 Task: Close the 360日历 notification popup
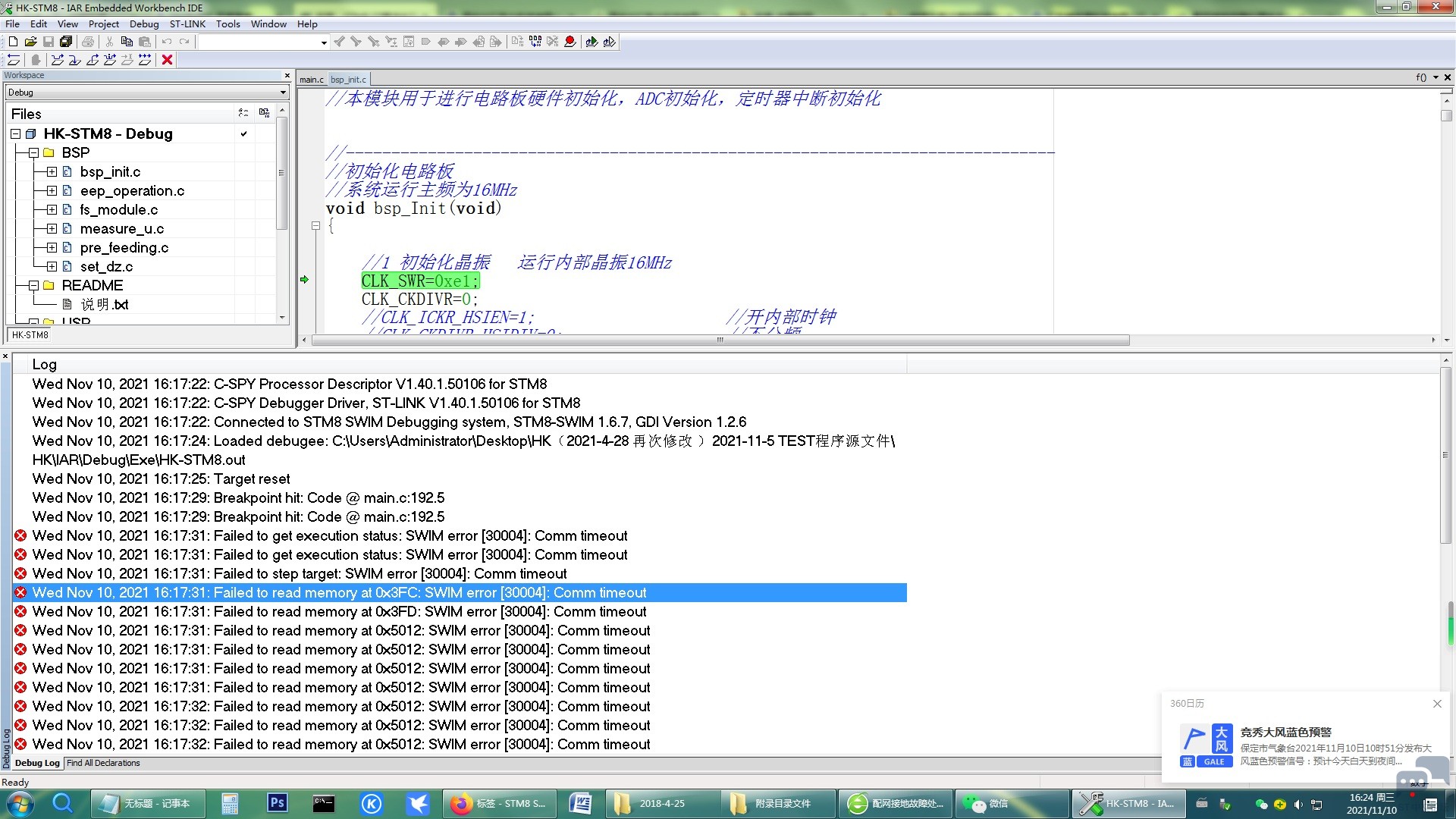pos(1437,704)
